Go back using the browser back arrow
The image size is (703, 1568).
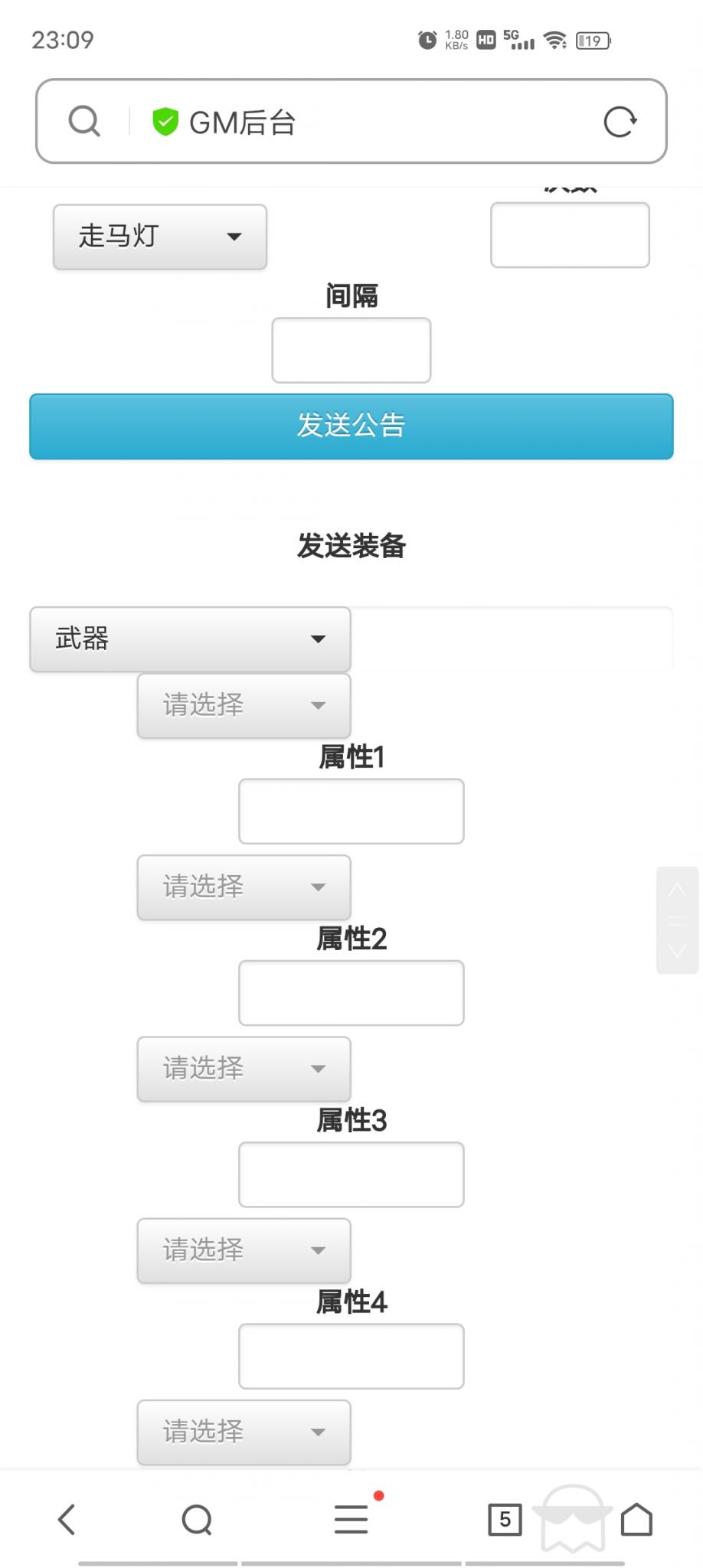click(x=67, y=1521)
